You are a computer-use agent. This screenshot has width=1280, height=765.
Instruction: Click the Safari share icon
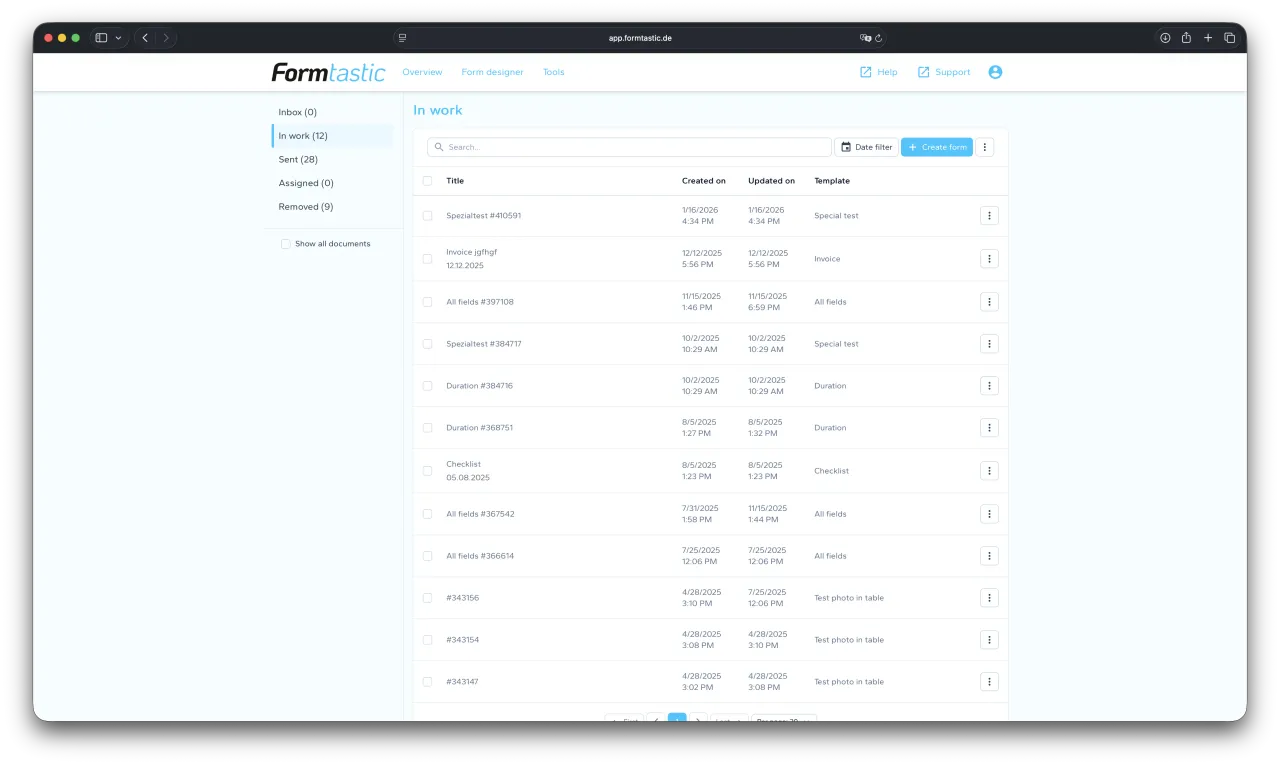coord(1186,38)
